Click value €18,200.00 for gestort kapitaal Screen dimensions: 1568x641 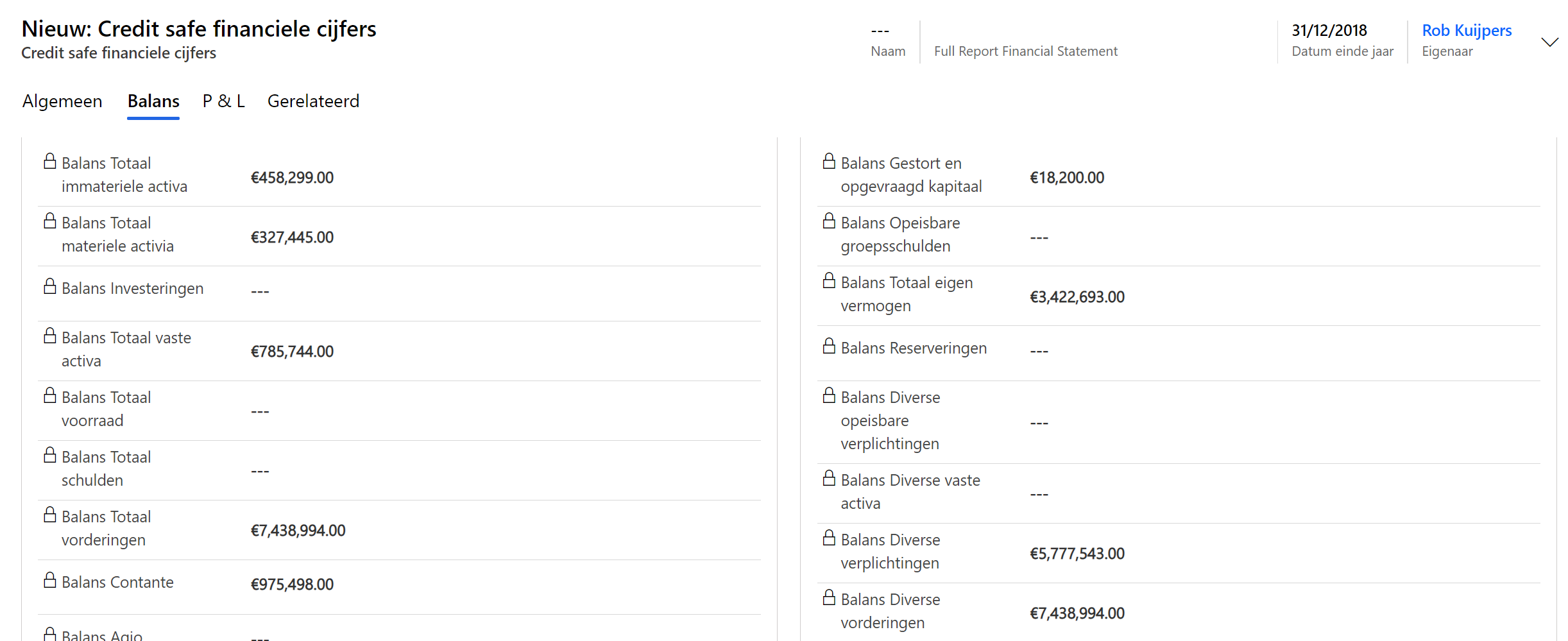tap(1067, 178)
